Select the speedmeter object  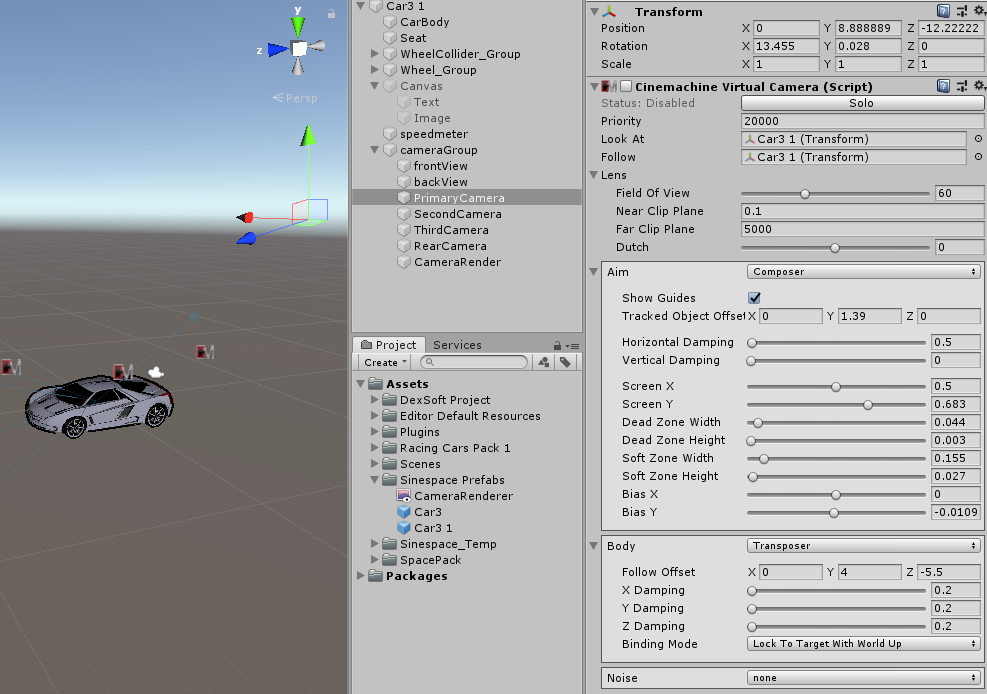point(434,134)
